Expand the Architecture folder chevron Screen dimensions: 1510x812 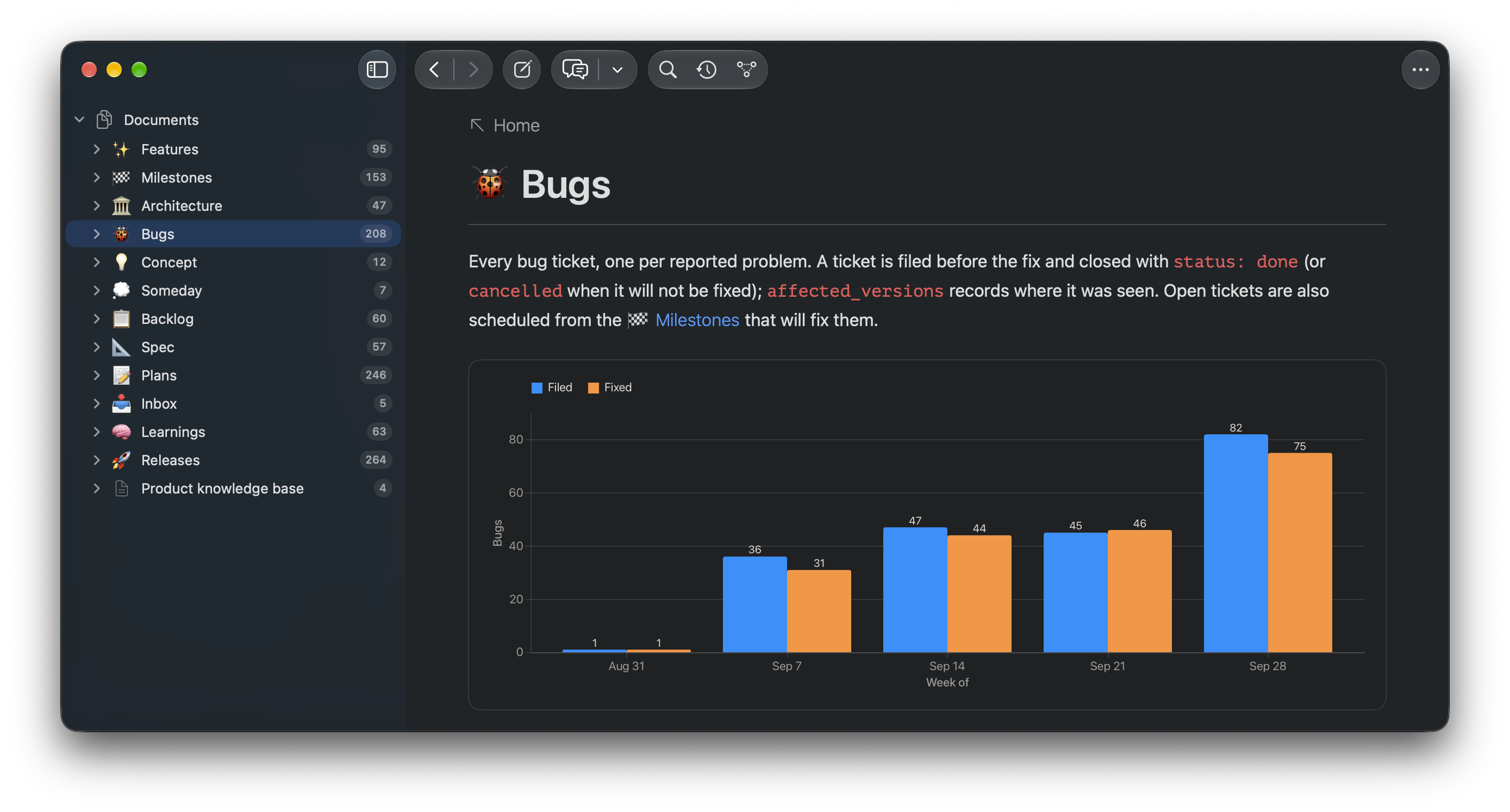[x=97, y=205]
